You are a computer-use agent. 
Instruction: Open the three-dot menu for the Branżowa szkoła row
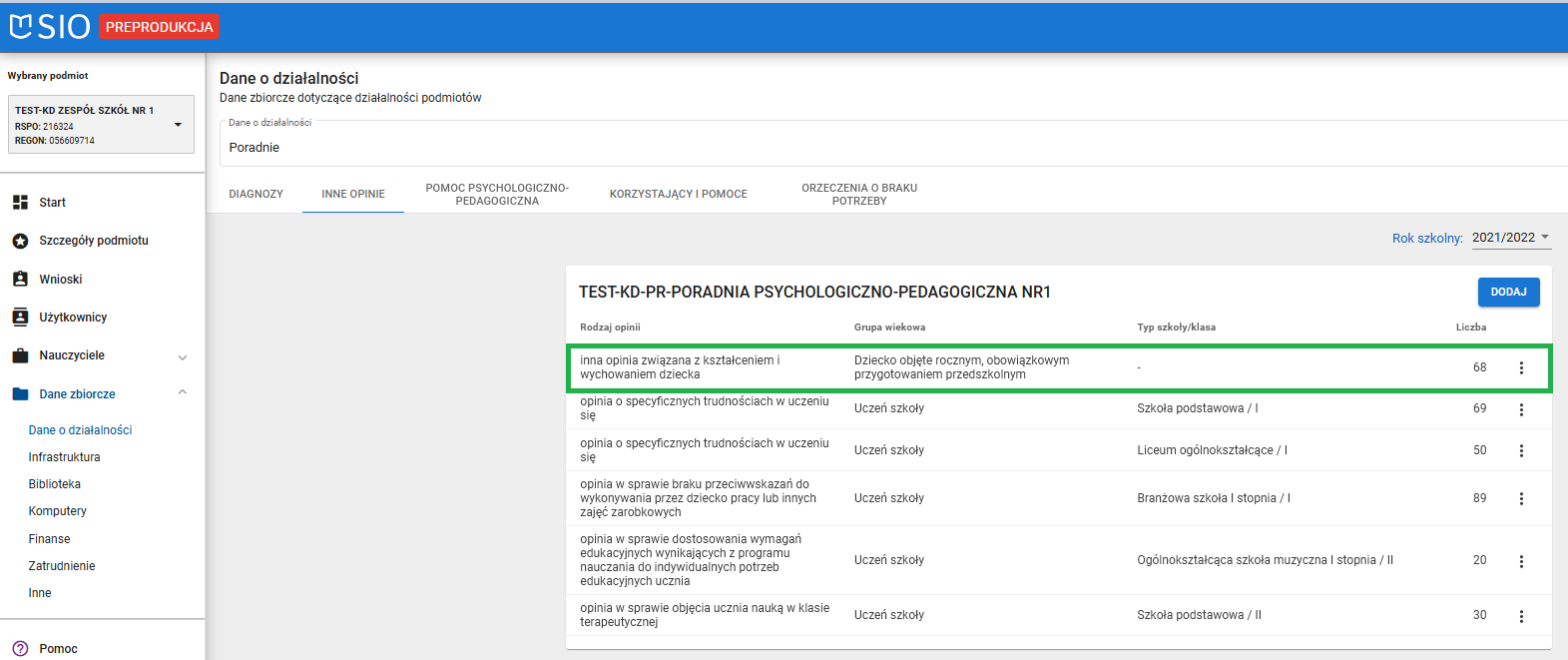[x=1521, y=498]
